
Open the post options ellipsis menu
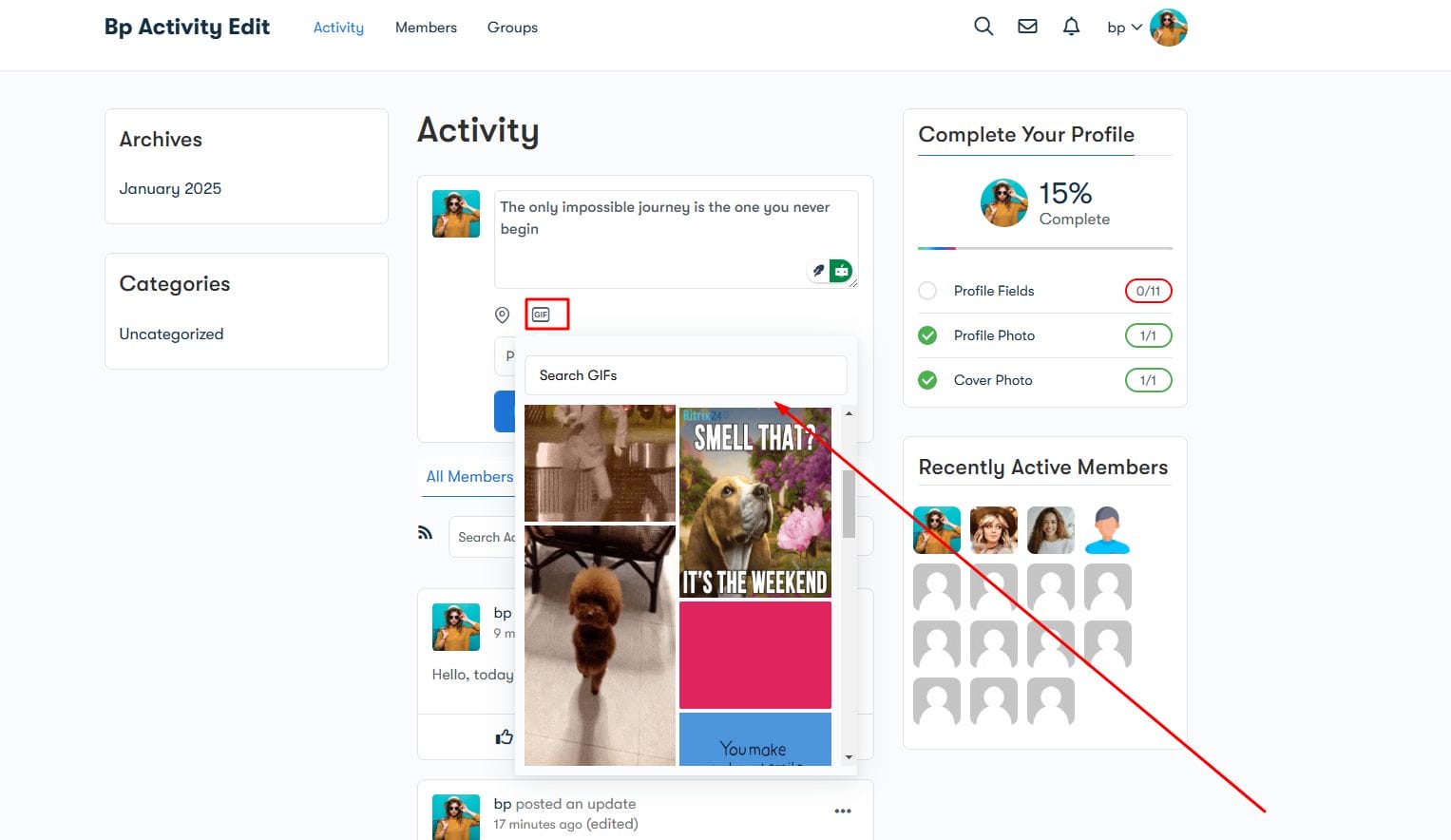[x=843, y=811]
